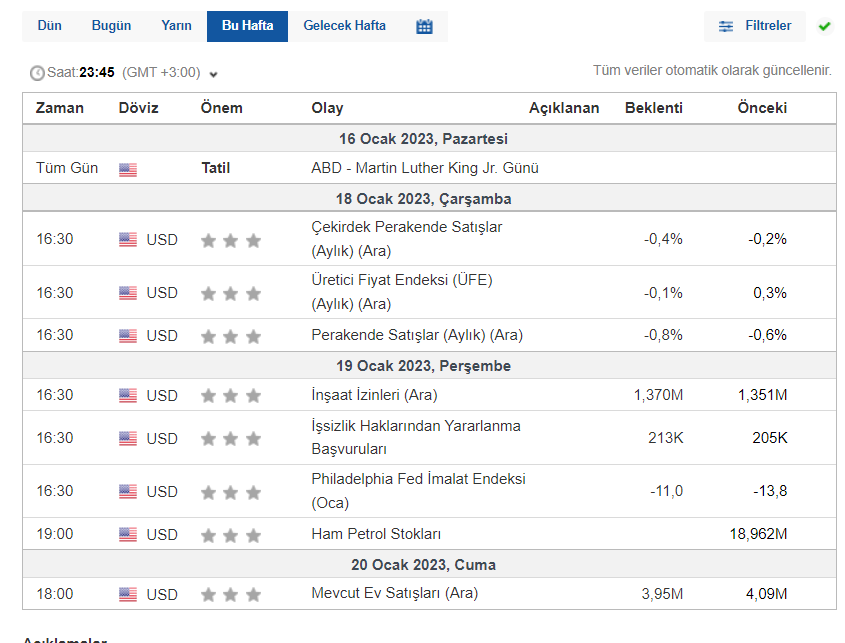Switch to Gelecek Hafta tab

[x=344, y=26]
